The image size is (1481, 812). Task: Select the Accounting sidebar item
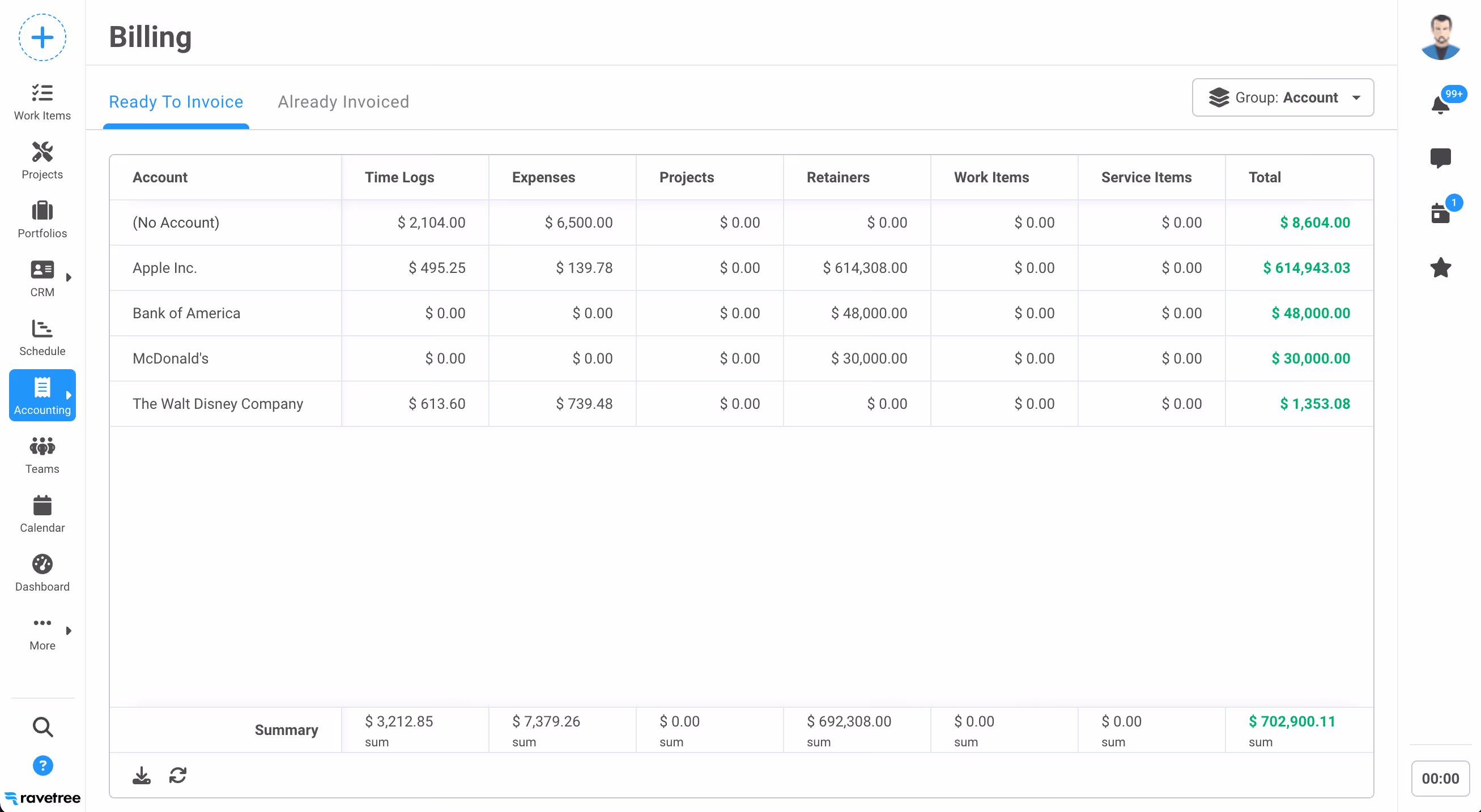point(42,396)
